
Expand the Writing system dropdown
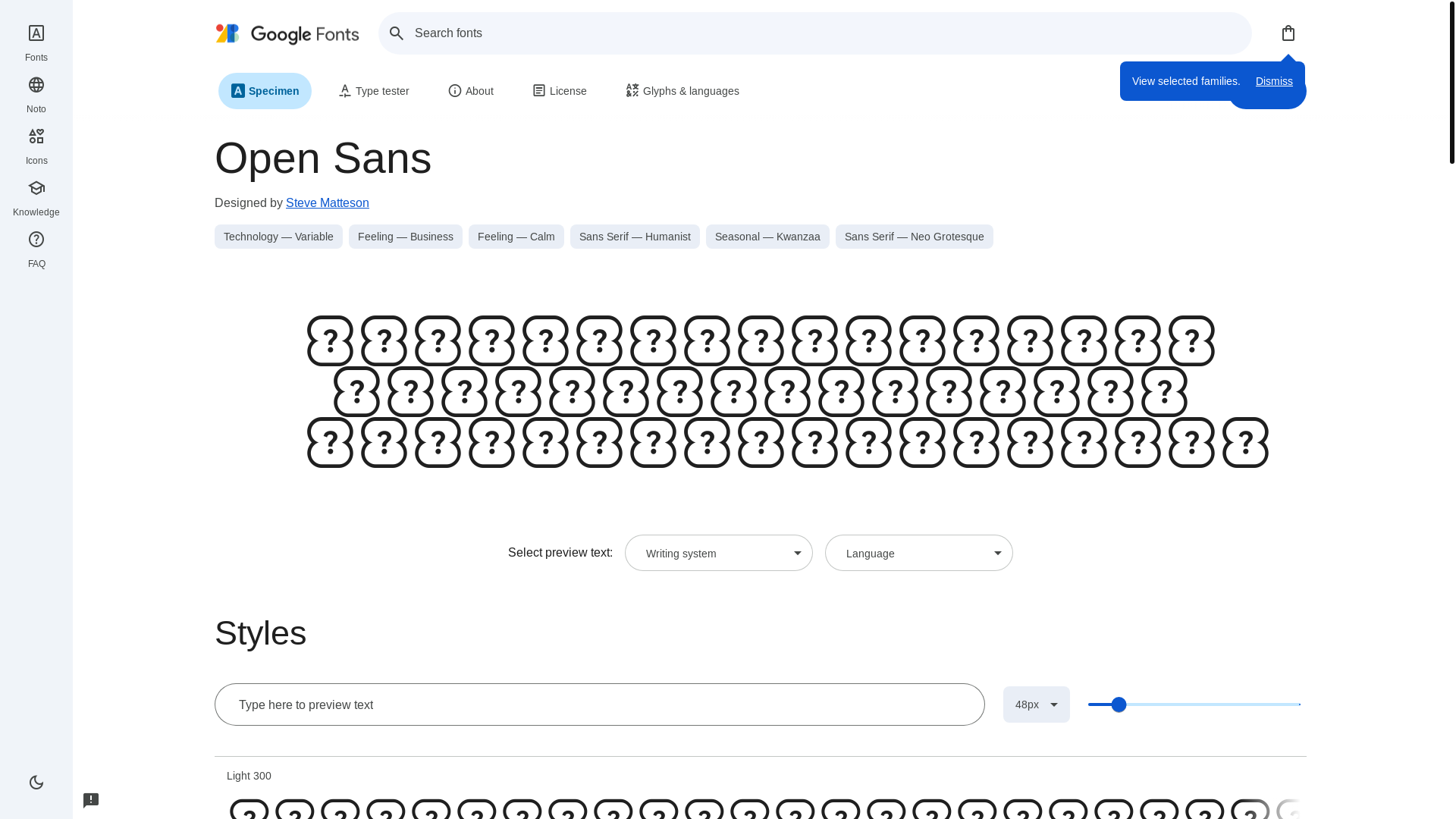pyautogui.click(x=719, y=553)
